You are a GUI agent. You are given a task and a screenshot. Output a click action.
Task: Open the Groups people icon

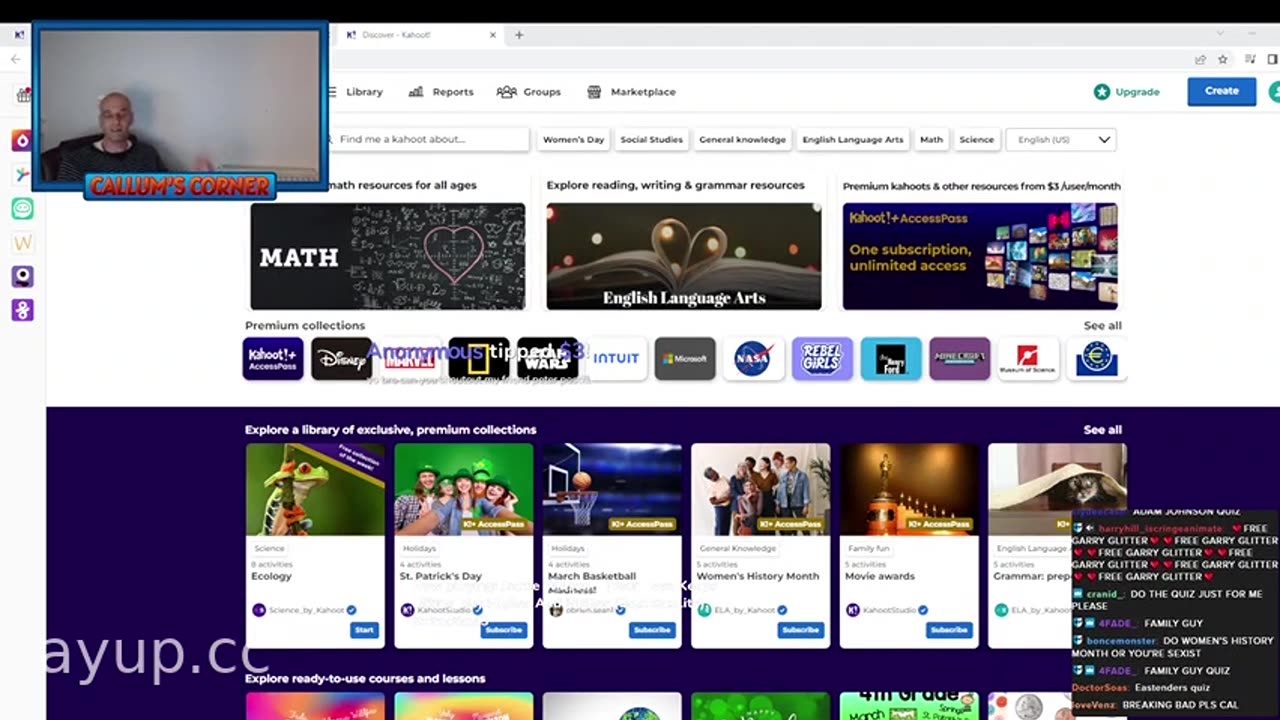(x=507, y=92)
